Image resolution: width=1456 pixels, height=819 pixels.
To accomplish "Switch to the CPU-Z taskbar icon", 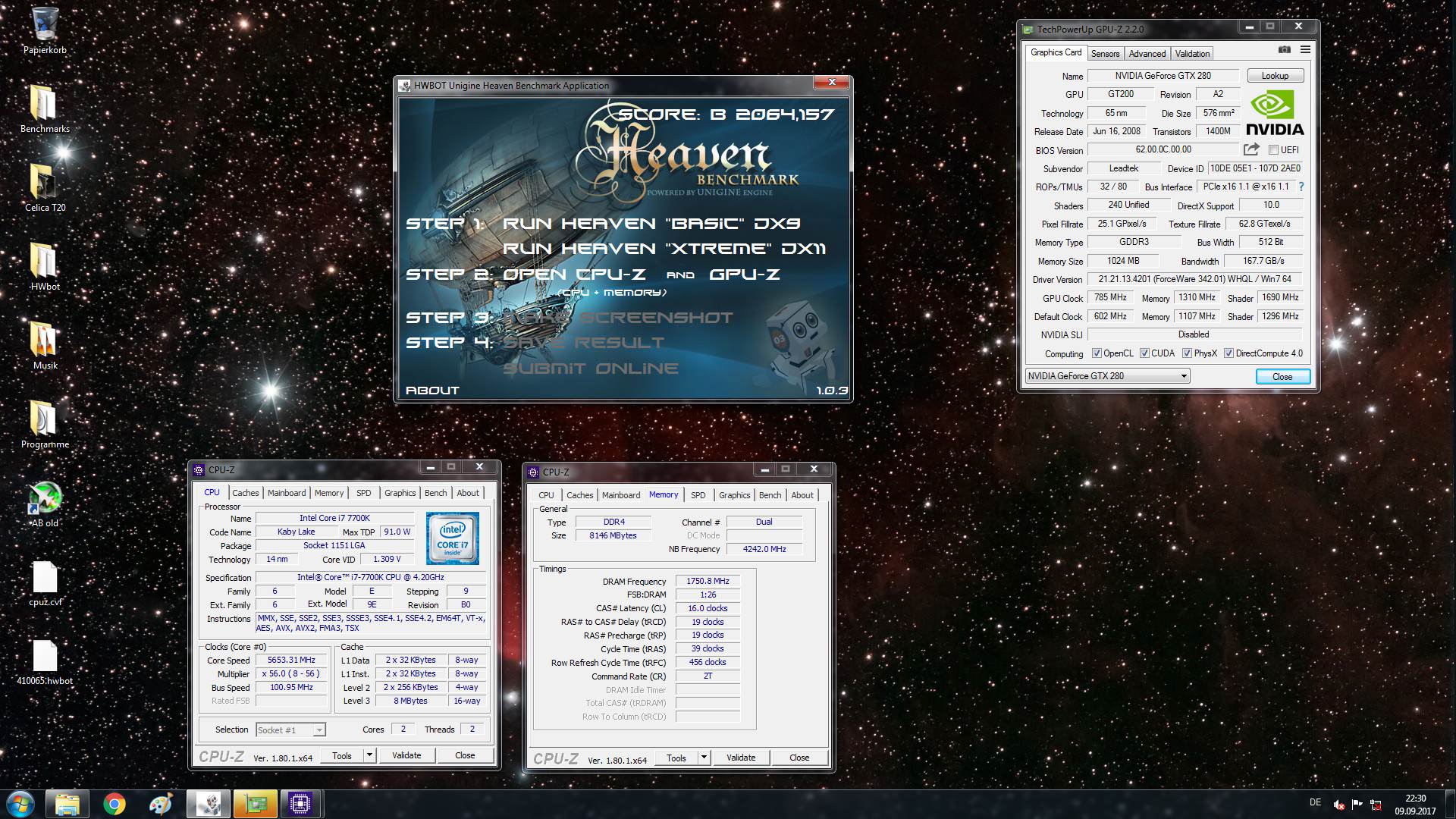I will click(x=301, y=804).
